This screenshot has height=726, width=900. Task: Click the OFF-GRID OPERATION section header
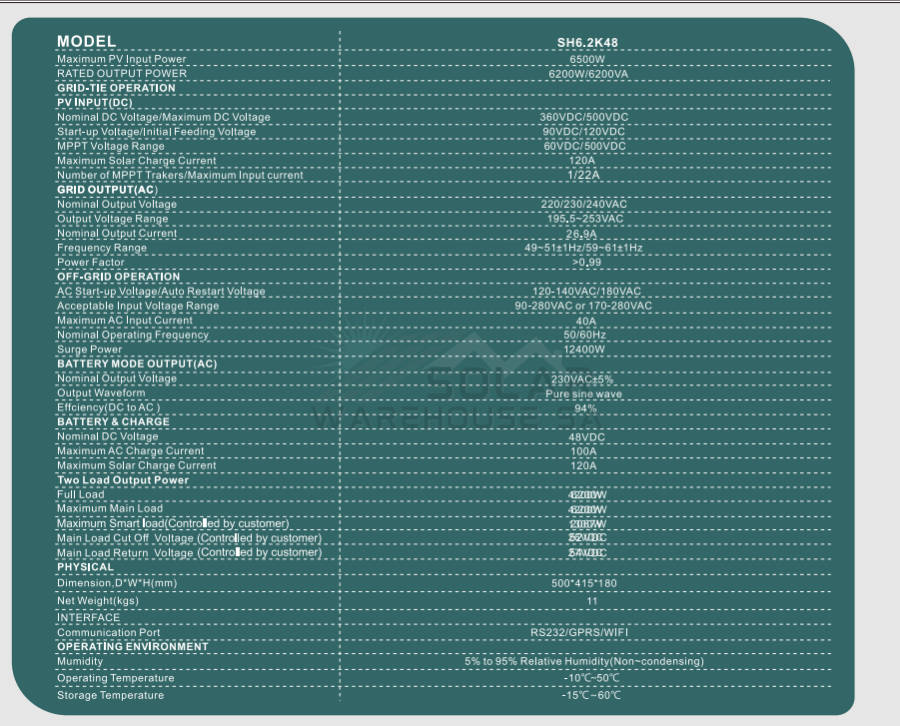tap(119, 276)
